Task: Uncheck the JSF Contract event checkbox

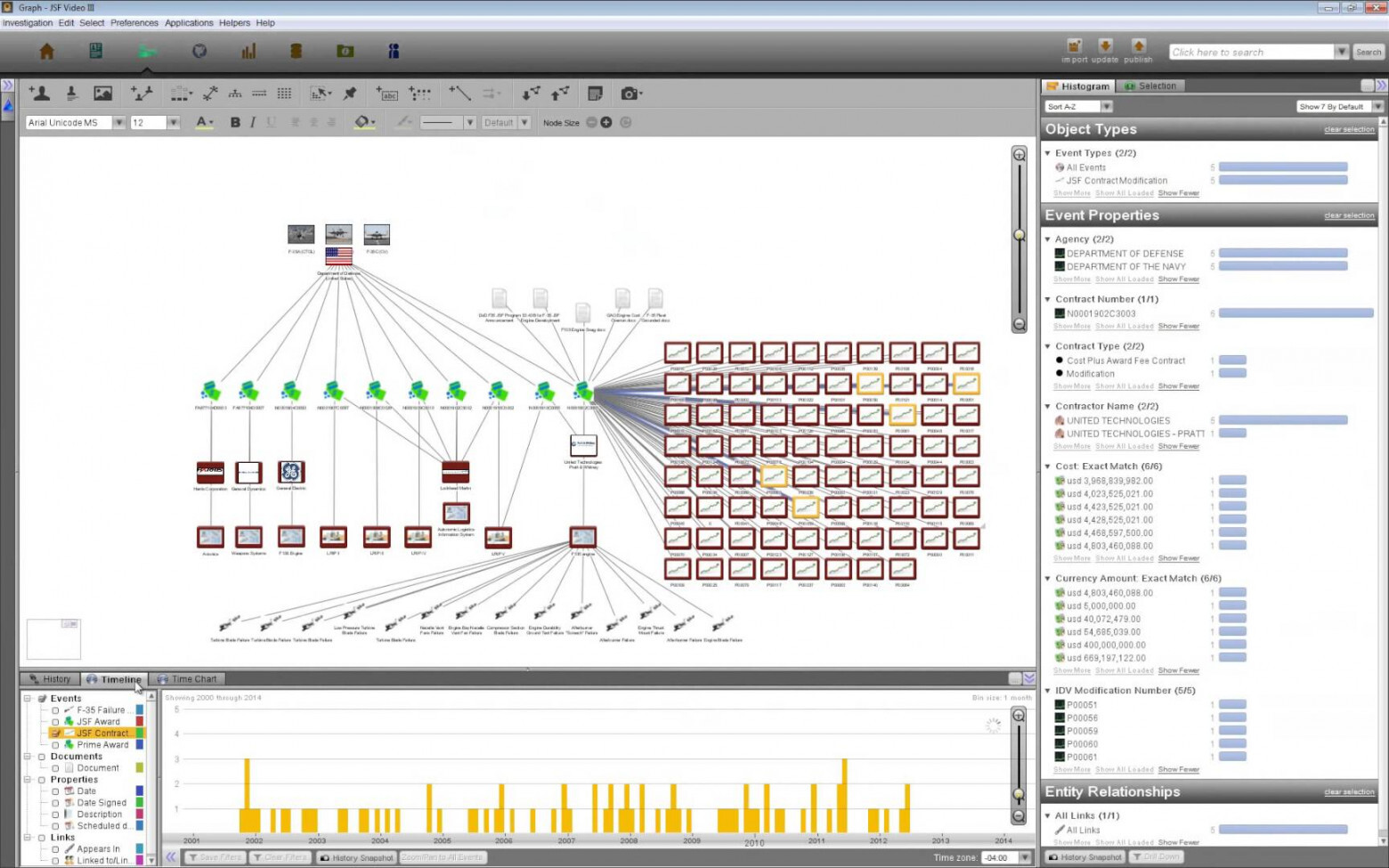Action: pos(55,734)
